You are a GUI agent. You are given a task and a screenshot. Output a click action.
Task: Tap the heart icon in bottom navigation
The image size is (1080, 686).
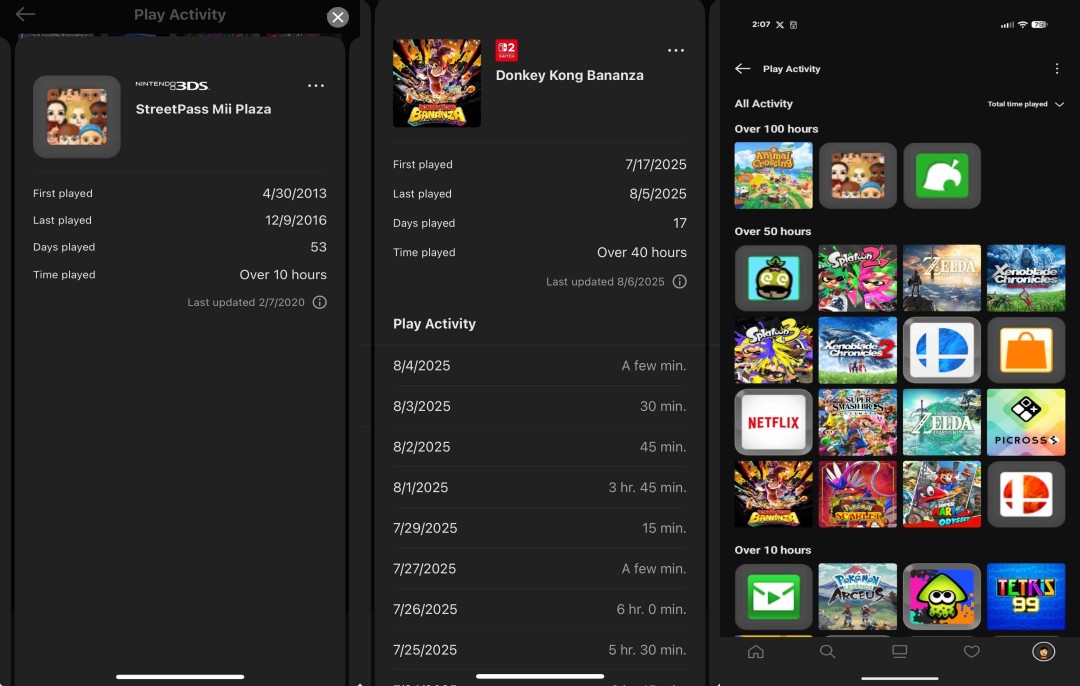(971, 652)
